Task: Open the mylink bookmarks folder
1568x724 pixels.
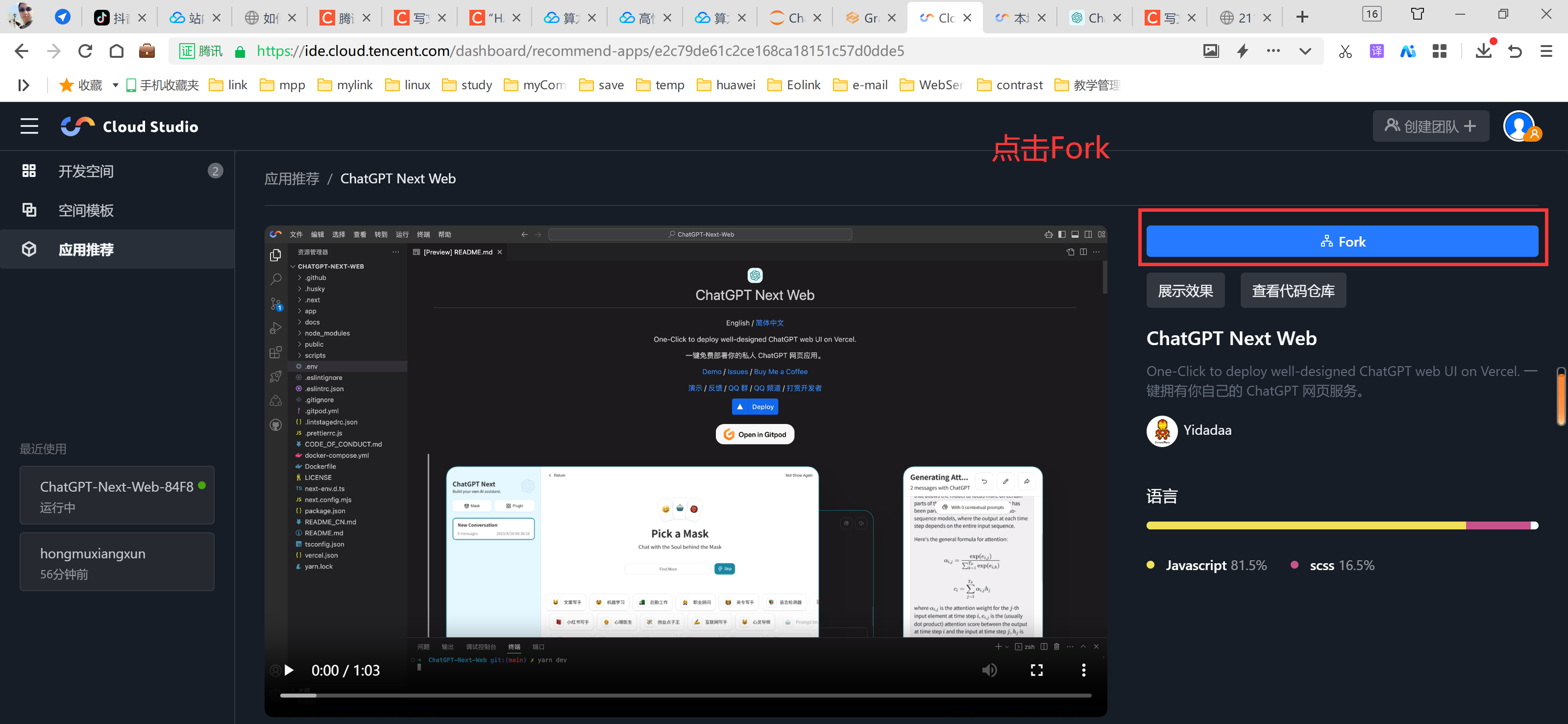Action: [x=346, y=85]
